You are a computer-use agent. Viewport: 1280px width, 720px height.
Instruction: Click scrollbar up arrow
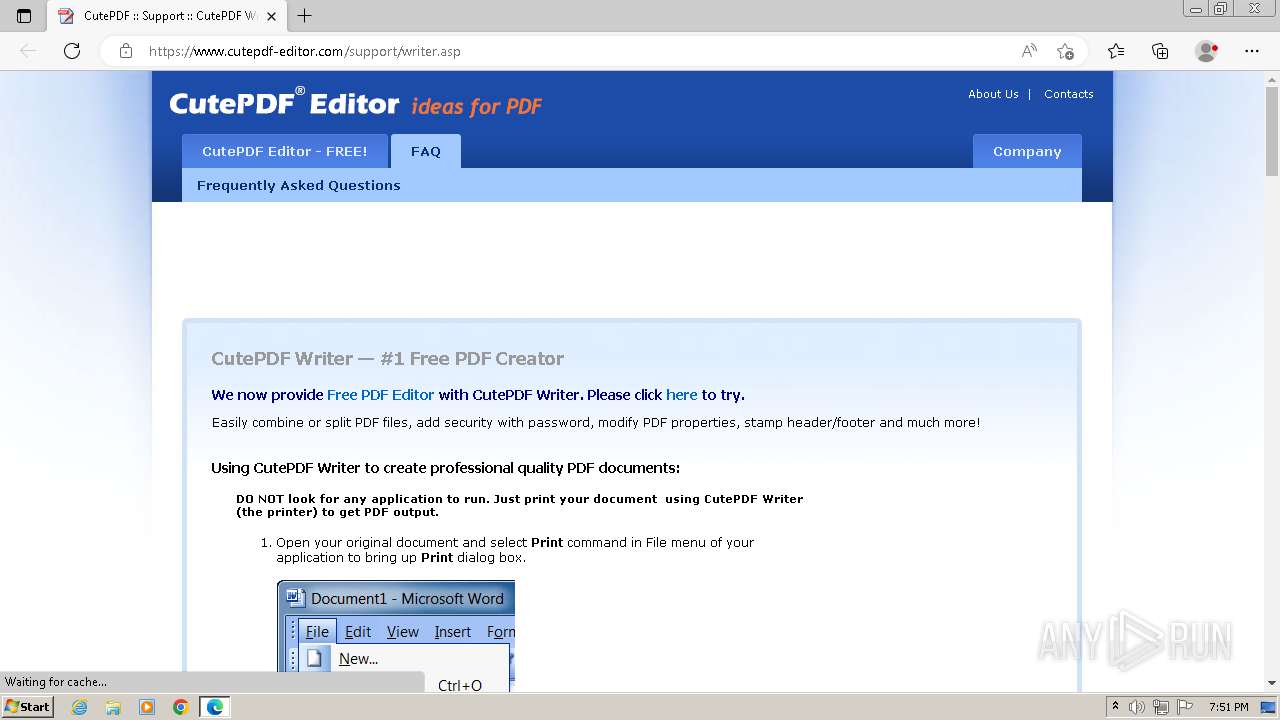pos(1271,78)
